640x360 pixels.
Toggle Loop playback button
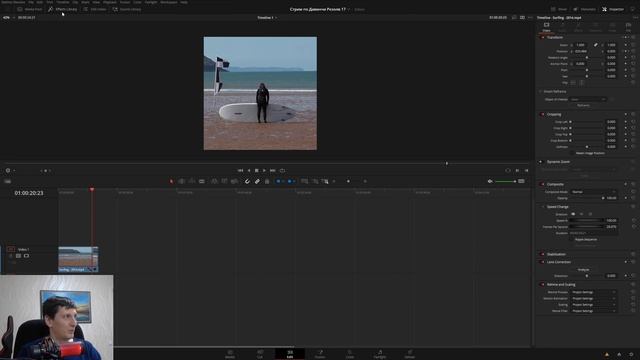(282, 171)
